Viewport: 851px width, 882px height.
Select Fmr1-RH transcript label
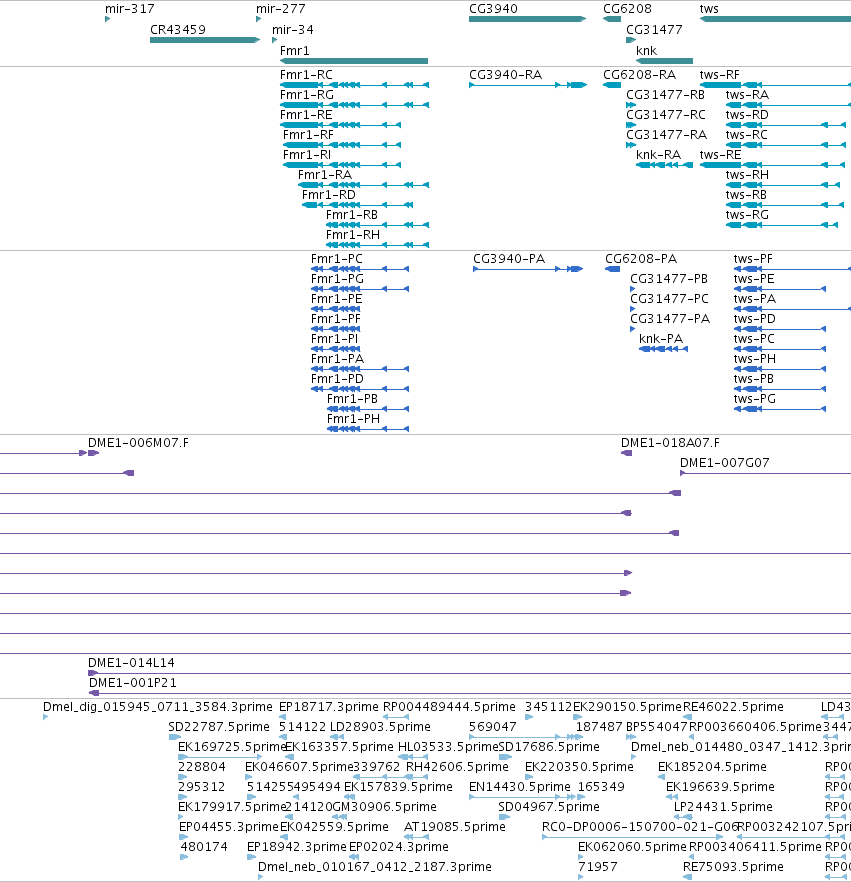[353, 235]
